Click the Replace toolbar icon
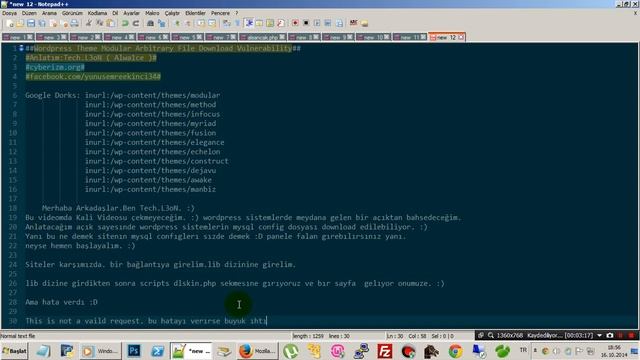Screen dimensions: 640x360 click(x=162, y=23)
